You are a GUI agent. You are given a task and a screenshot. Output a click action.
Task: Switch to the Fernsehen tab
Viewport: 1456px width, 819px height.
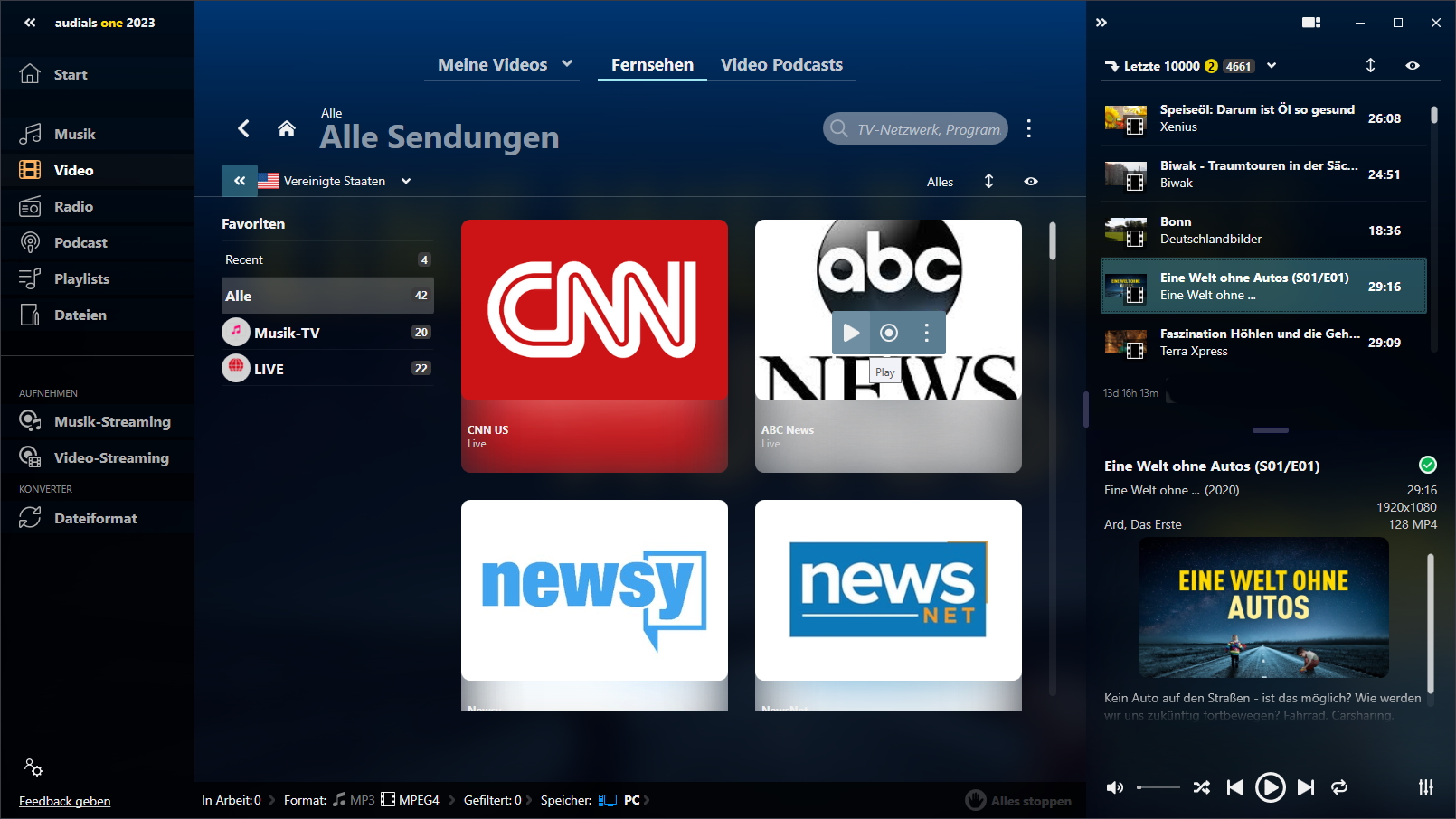pyautogui.click(x=652, y=64)
